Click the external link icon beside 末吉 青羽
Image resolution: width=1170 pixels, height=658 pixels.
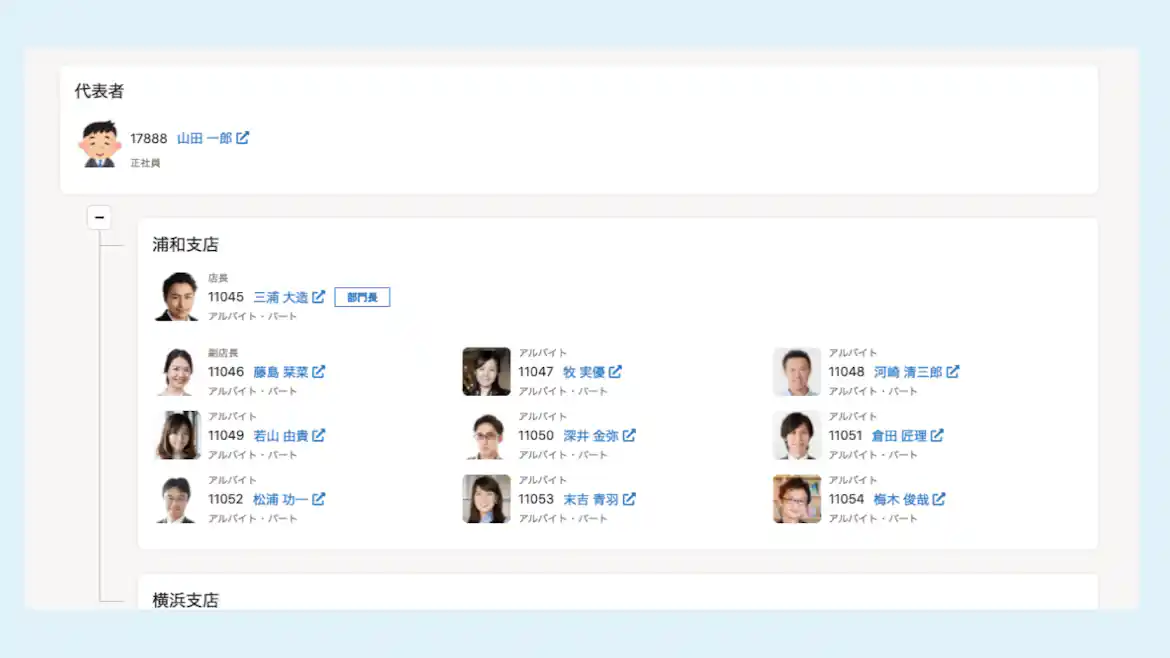pyautogui.click(x=631, y=500)
